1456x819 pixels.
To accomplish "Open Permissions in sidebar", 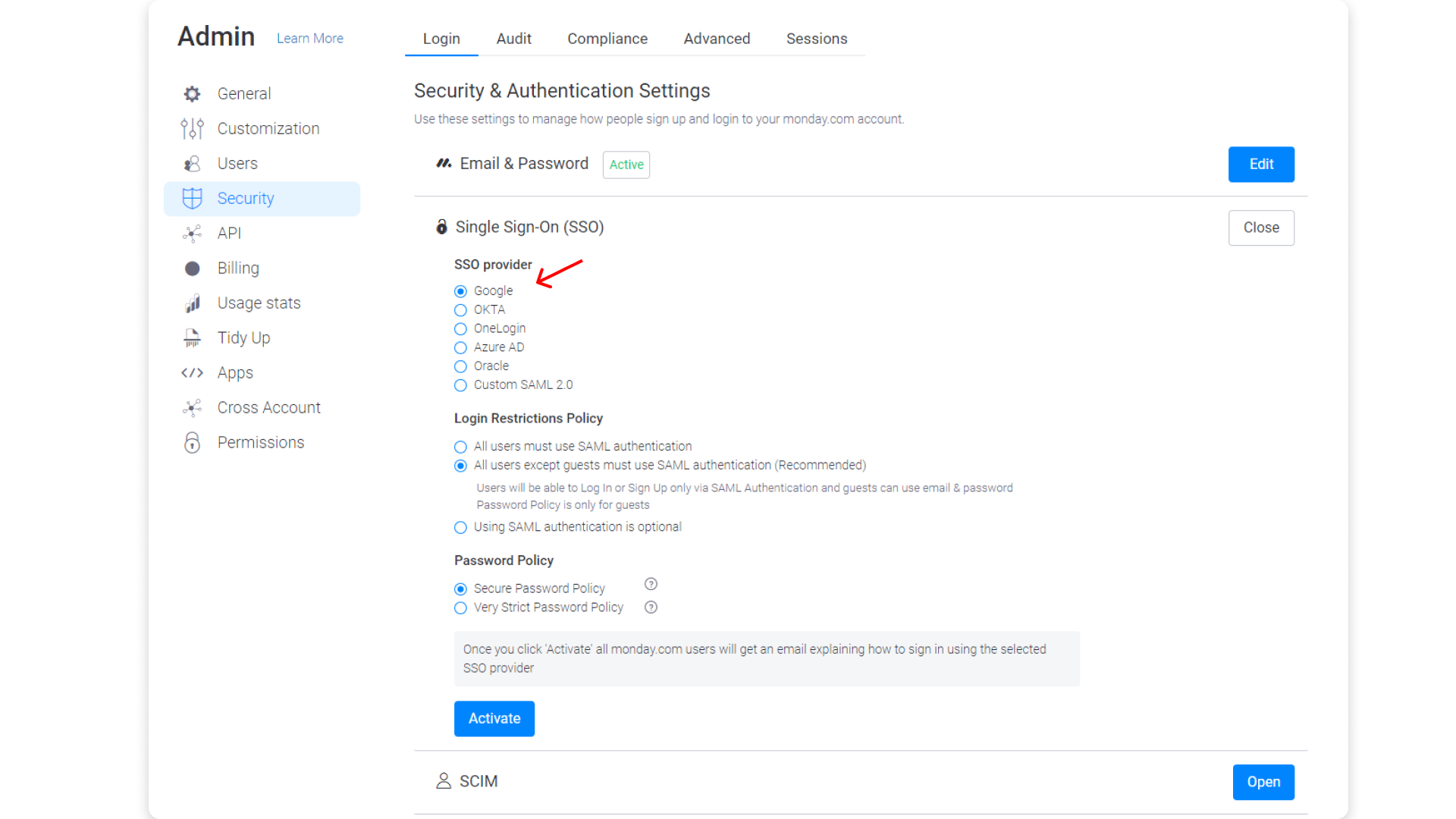I will (262, 443).
